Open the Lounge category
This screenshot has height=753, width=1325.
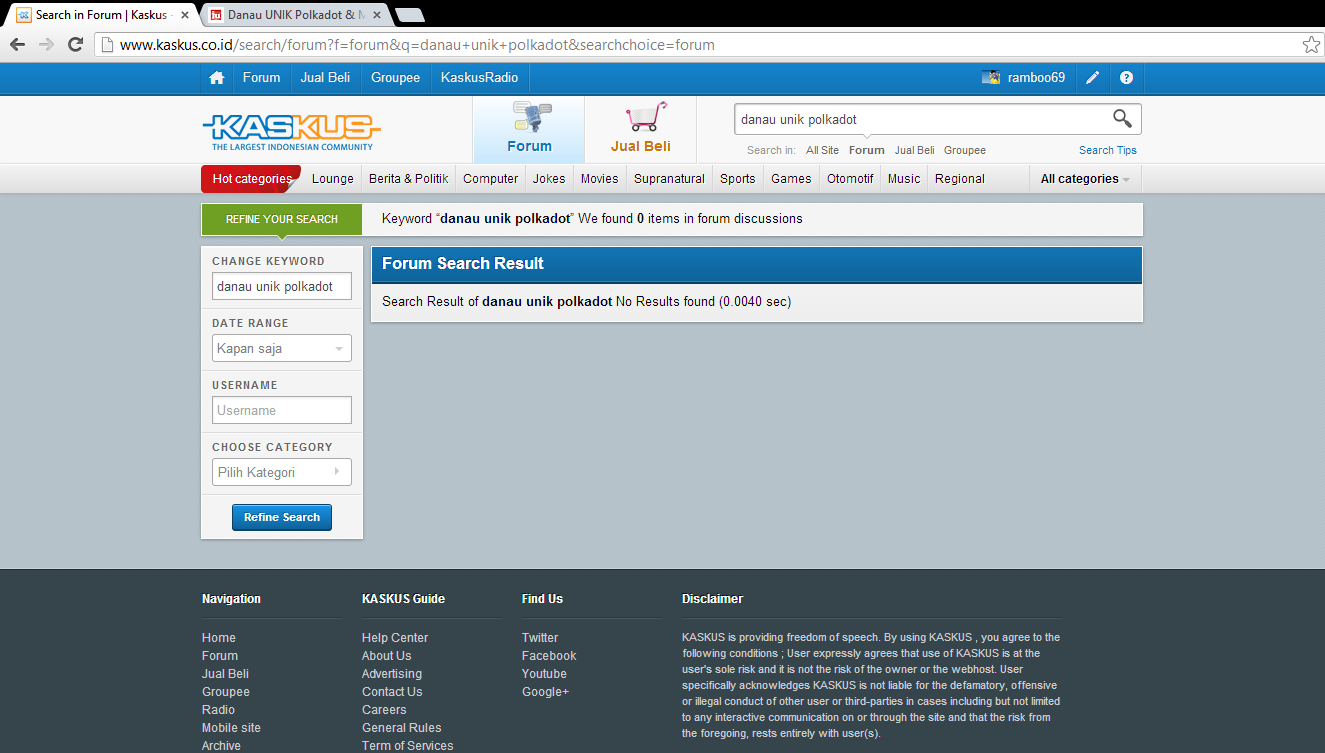(x=333, y=179)
